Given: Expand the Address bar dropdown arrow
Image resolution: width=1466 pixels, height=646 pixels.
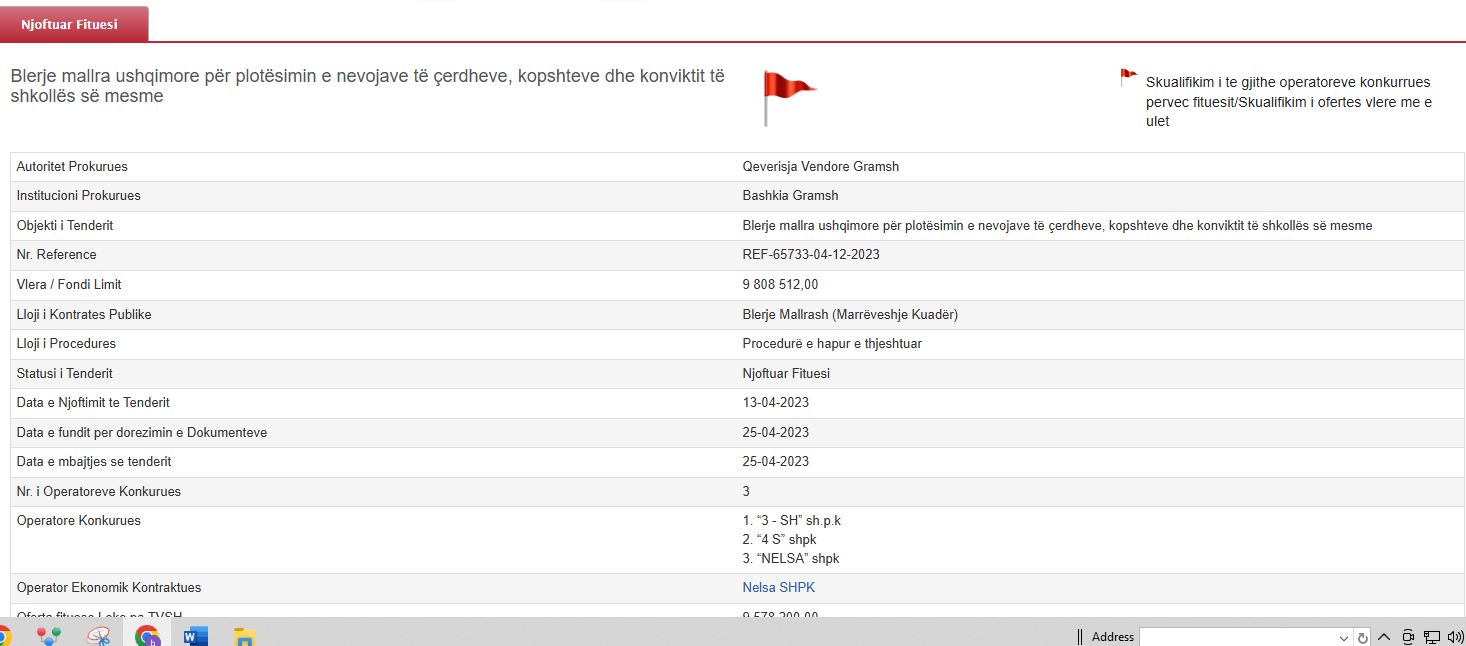Looking at the screenshot, I should coord(1344,637).
